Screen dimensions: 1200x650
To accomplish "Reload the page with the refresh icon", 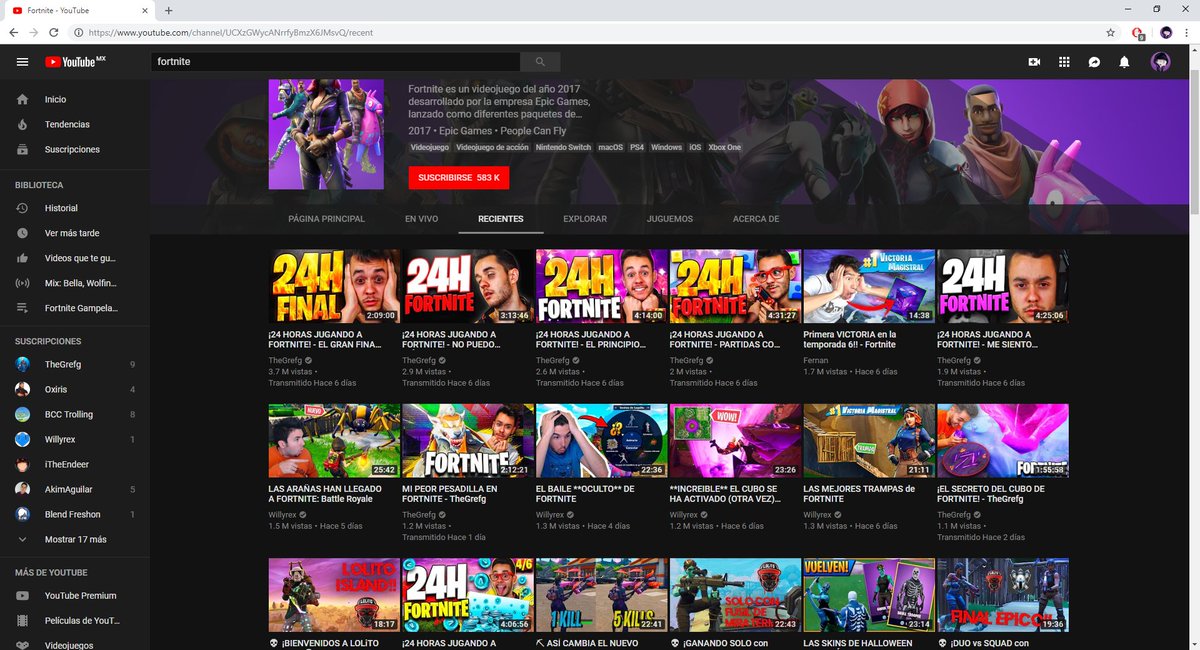I will 56,32.
